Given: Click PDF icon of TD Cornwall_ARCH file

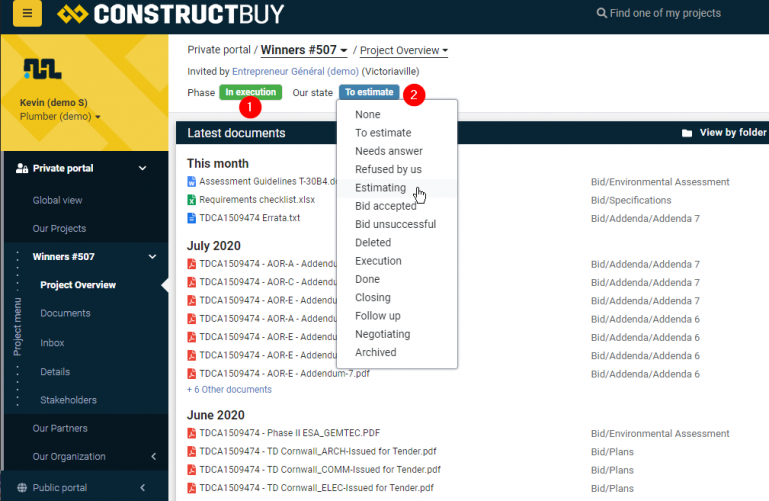Looking at the screenshot, I should [191, 451].
